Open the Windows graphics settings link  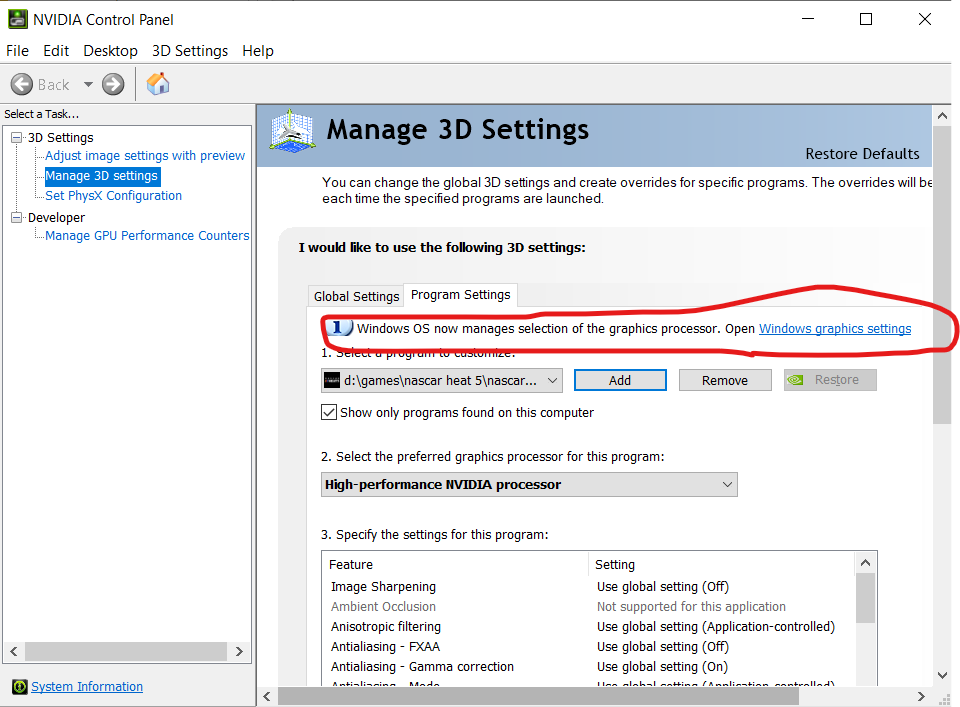tap(835, 329)
